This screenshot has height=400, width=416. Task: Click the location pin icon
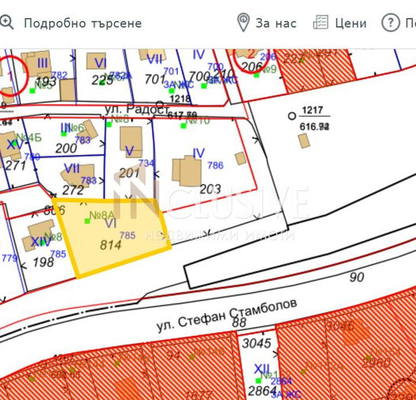click(x=243, y=23)
